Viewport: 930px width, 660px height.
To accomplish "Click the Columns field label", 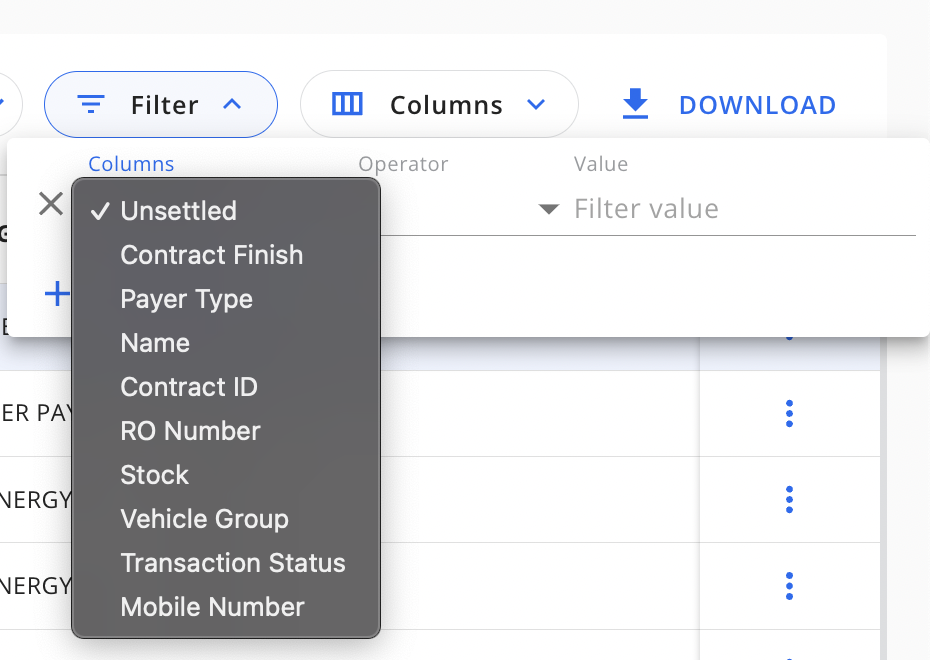I will point(131,164).
